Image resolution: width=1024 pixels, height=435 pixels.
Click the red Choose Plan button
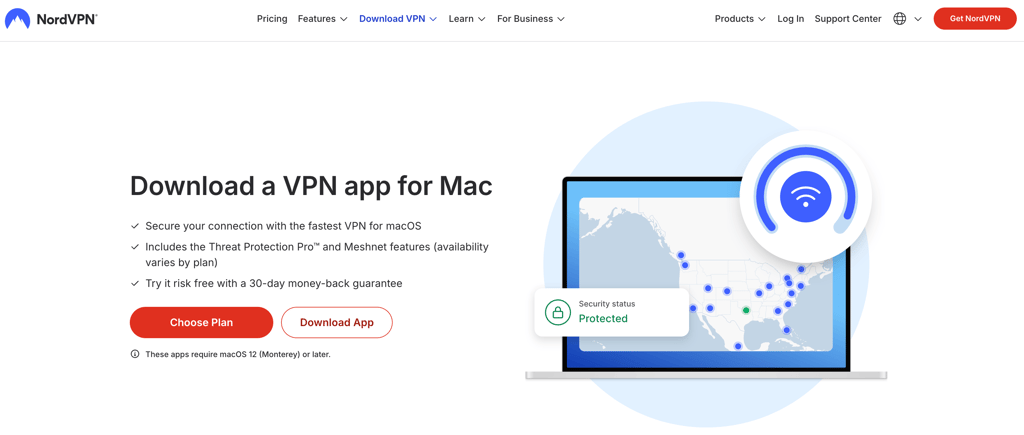(201, 323)
